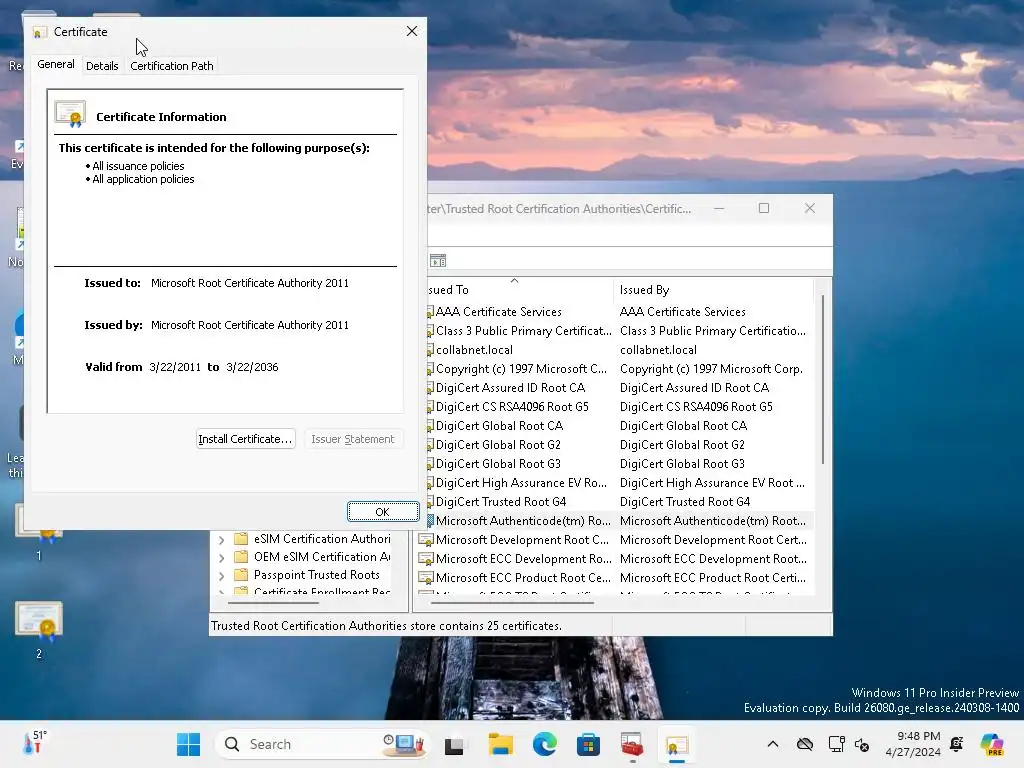Select the OEM eSIM Certification folder icon

(241, 557)
